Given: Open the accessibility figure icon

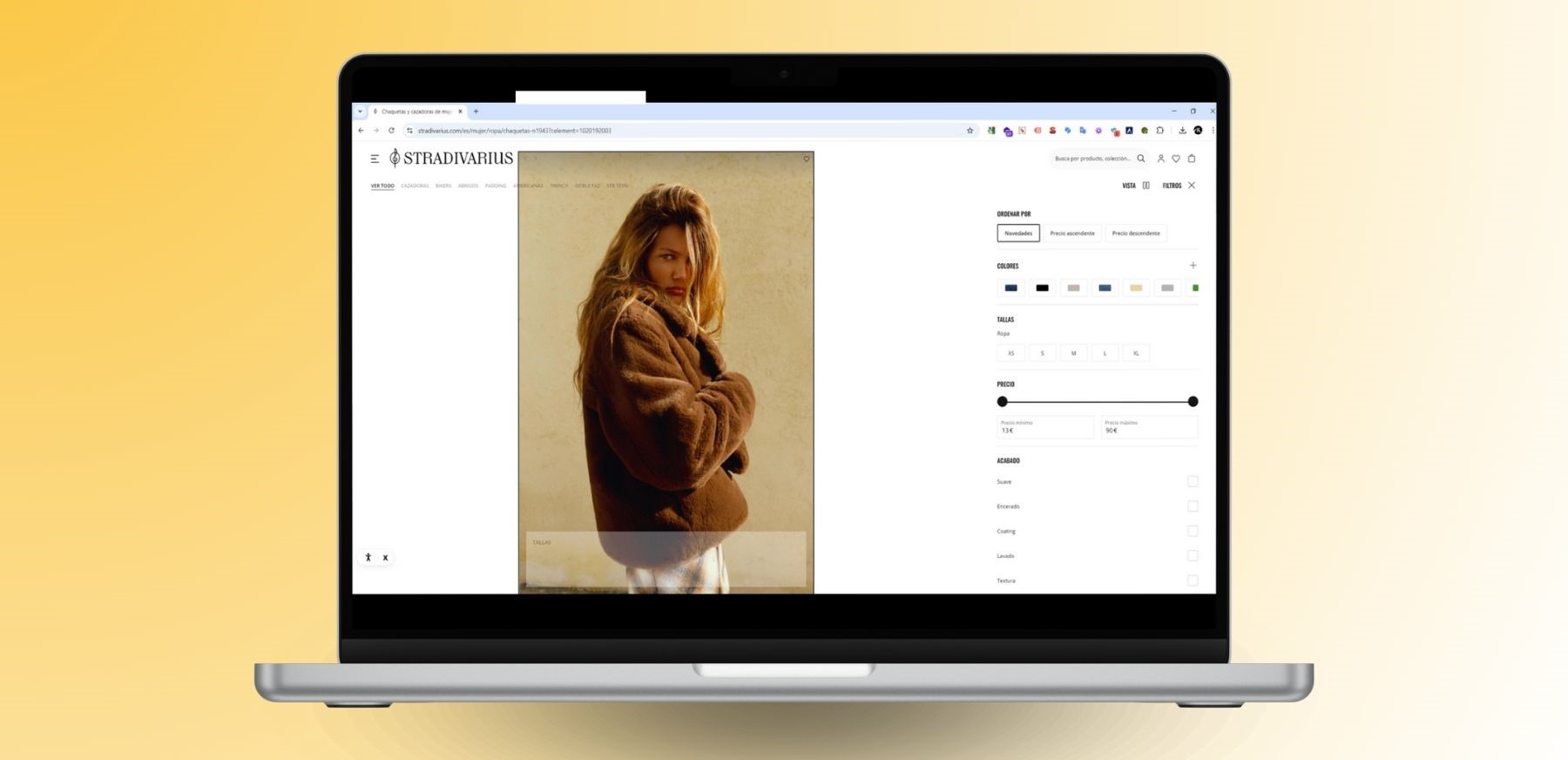Looking at the screenshot, I should pyautogui.click(x=368, y=558).
